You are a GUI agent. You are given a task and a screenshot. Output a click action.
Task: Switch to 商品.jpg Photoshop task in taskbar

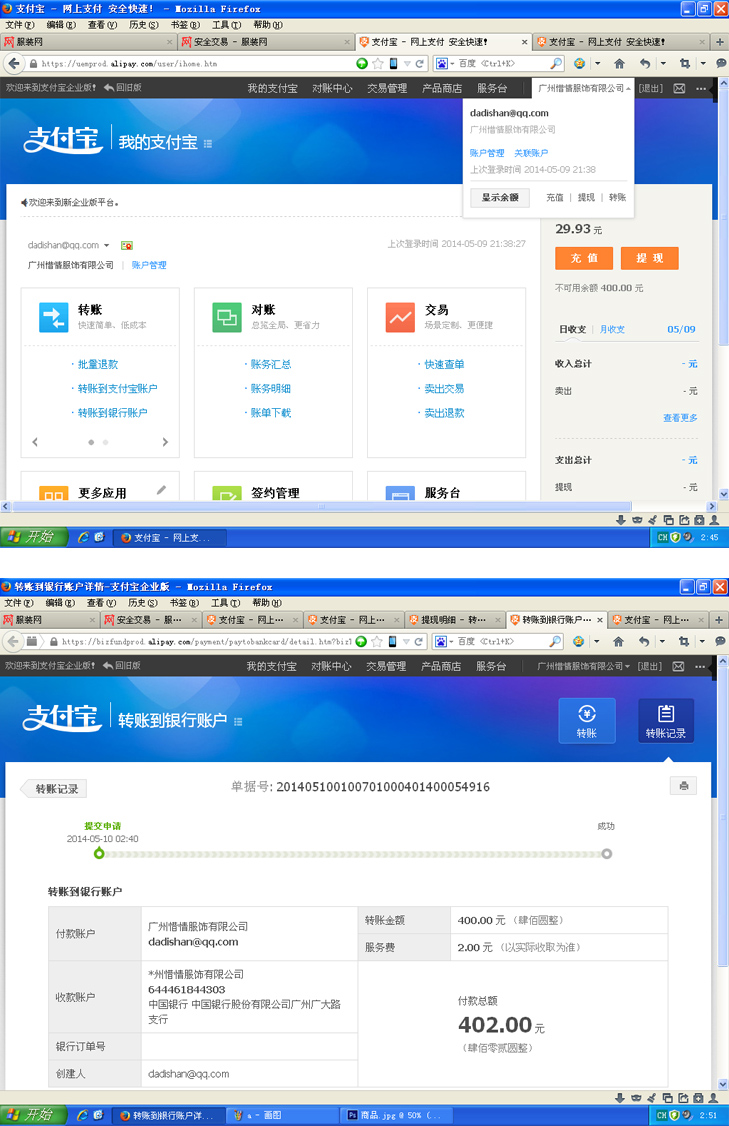pos(395,1115)
